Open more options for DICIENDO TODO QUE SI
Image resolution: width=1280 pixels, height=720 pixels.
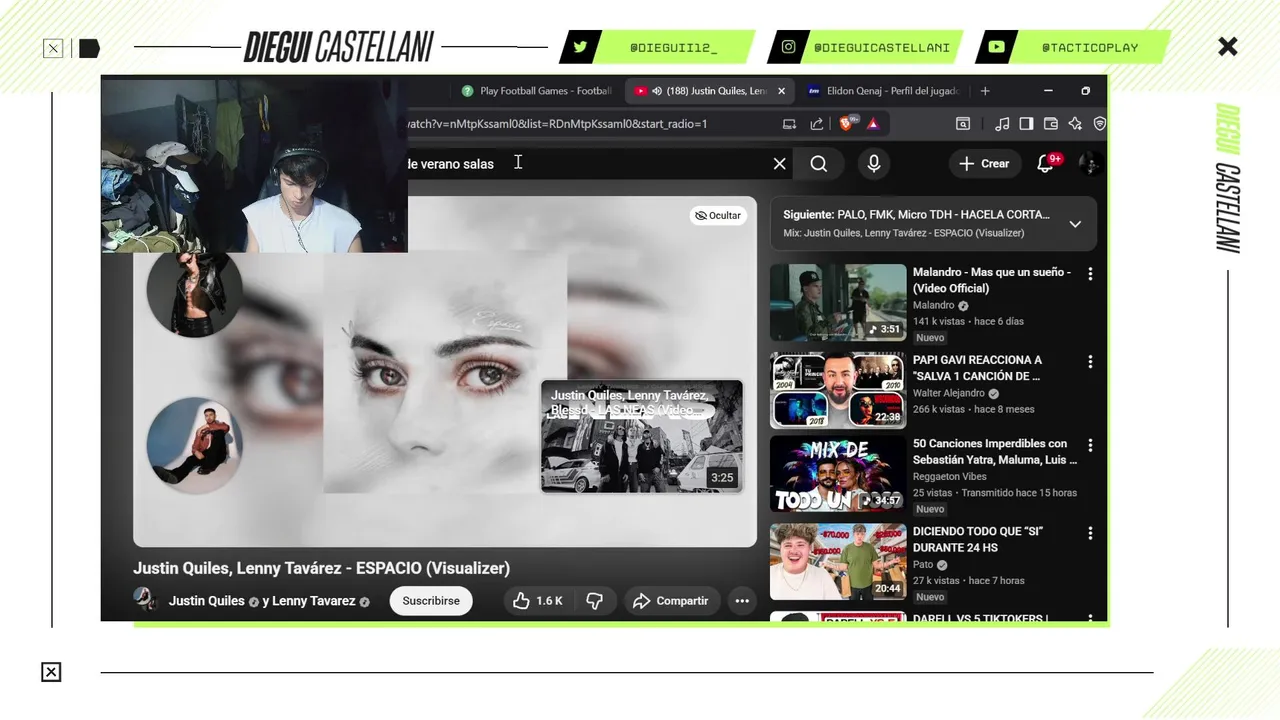pyautogui.click(x=1090, y=533)
